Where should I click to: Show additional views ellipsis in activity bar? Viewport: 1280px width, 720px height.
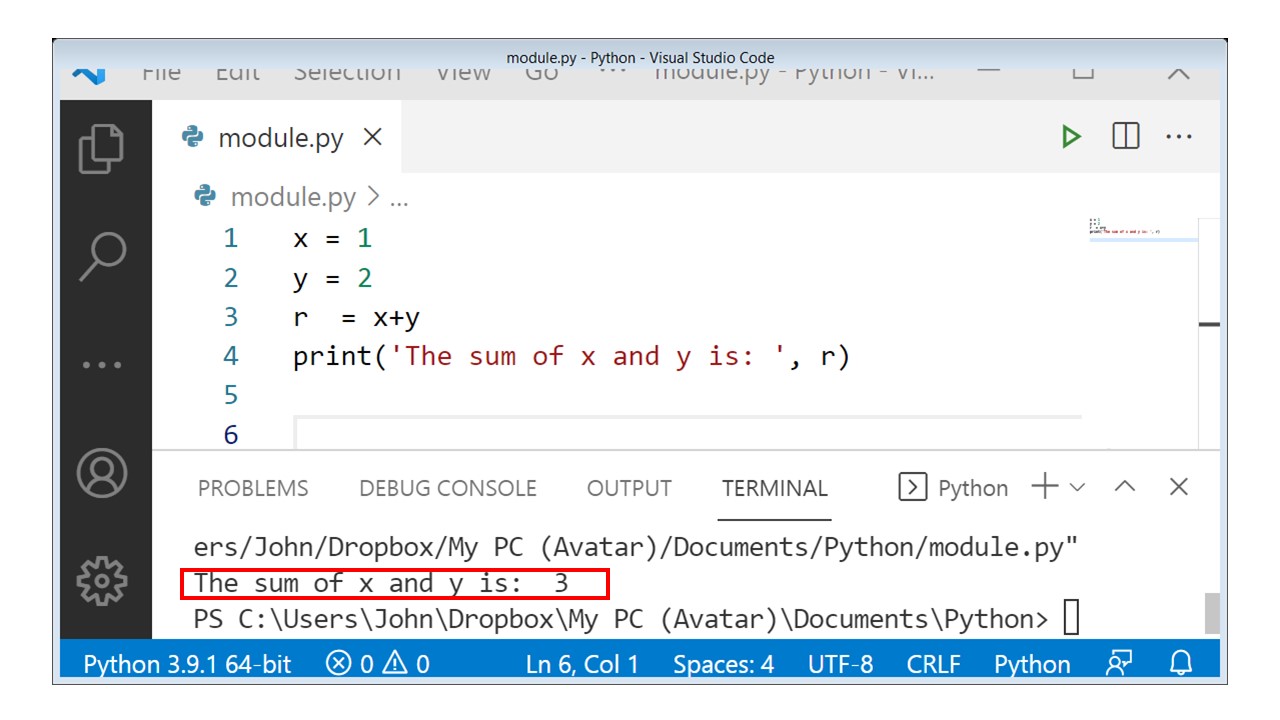[102, 365]
